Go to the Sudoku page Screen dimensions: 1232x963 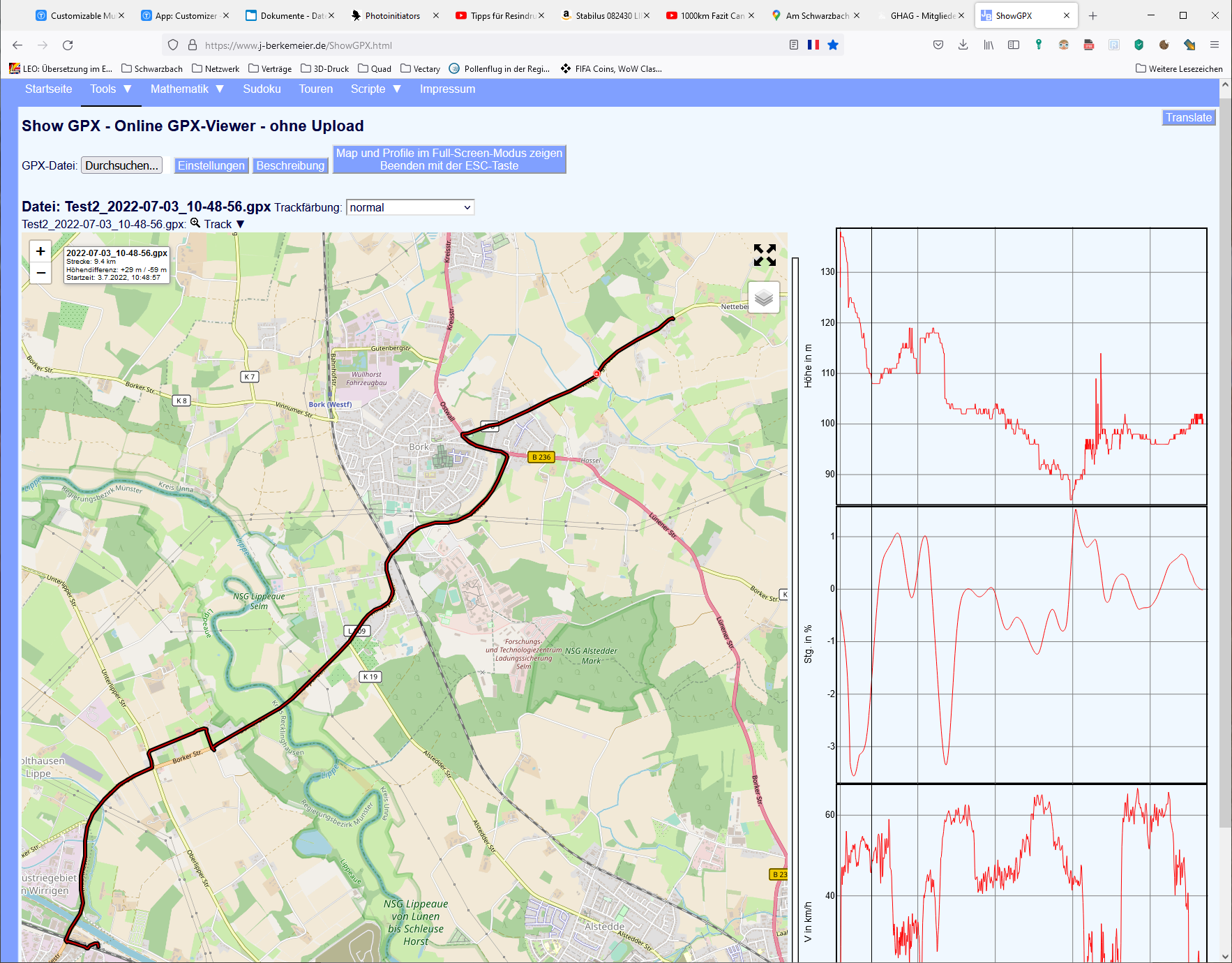pyautogui.click(x=262, y=89)
